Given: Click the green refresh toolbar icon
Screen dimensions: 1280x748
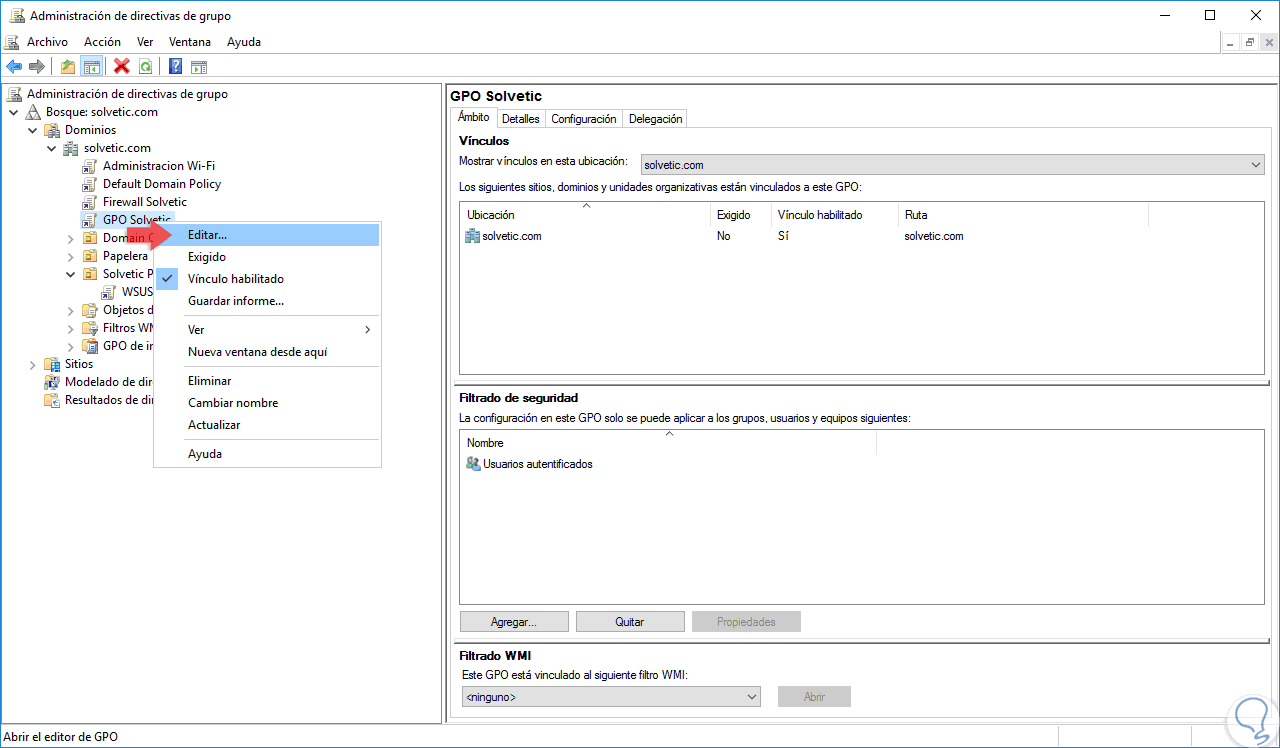Looking at the screenshot, I should 146,66.
